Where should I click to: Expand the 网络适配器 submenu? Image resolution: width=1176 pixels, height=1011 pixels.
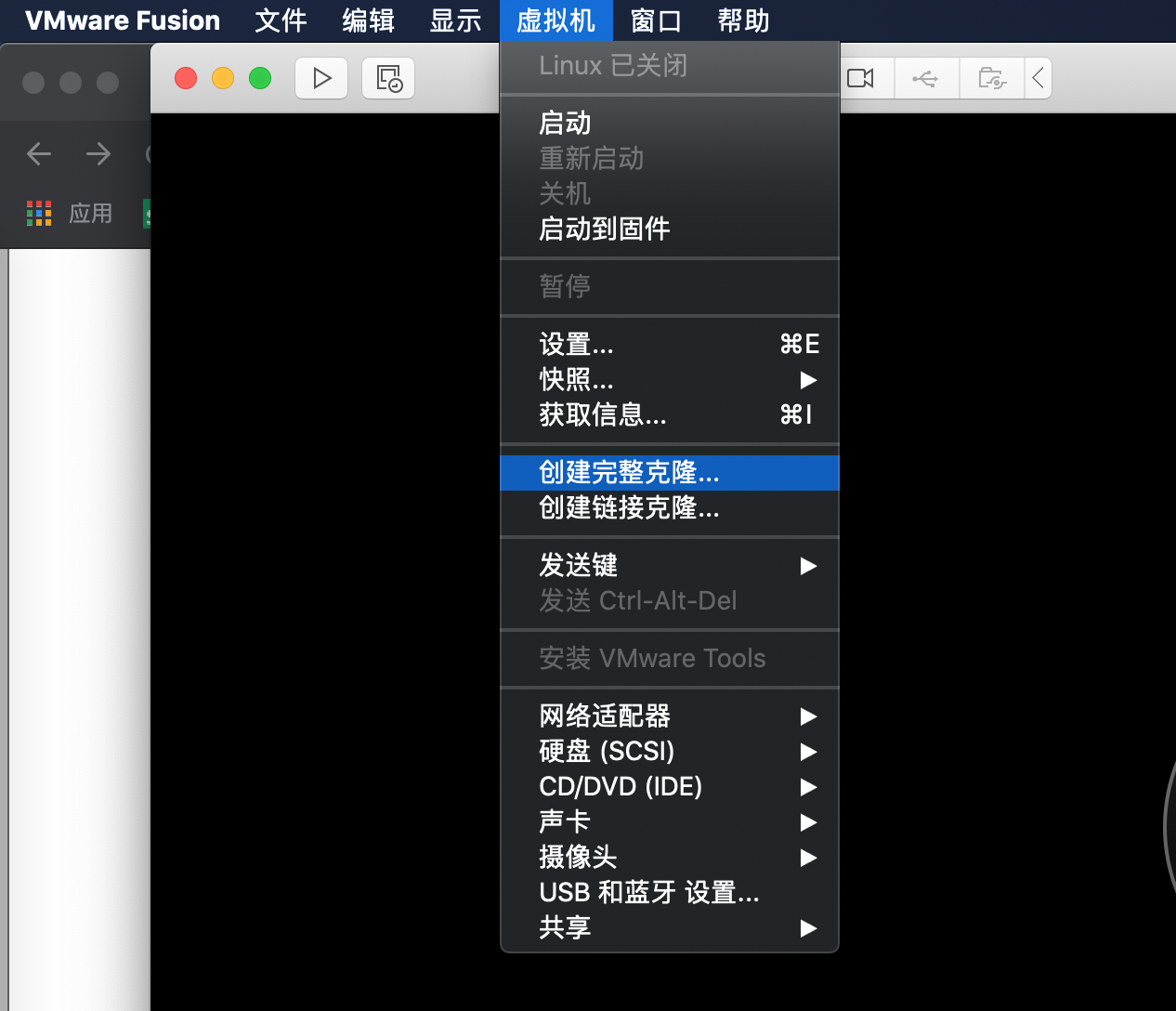[x=670, y=716]
